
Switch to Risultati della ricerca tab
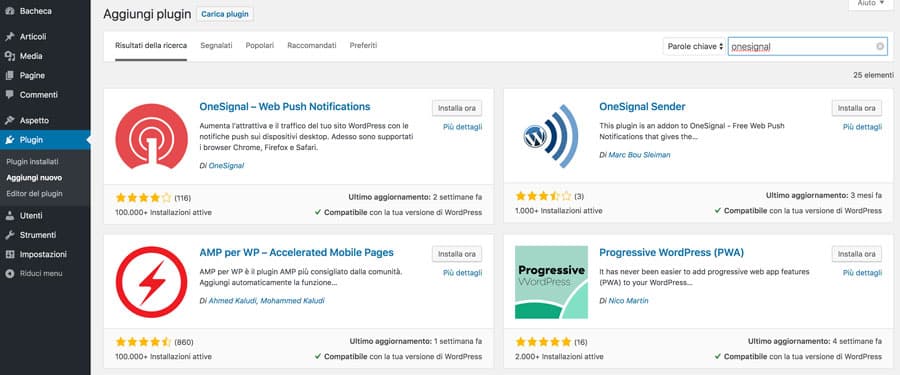151,45
